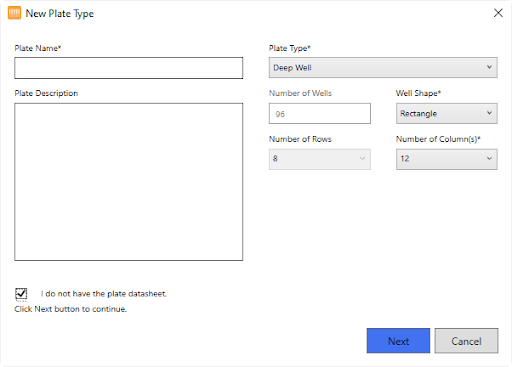
Task: Open the Number of Column(s) dropdown showing 12
Action: click(x=447, y=159)
